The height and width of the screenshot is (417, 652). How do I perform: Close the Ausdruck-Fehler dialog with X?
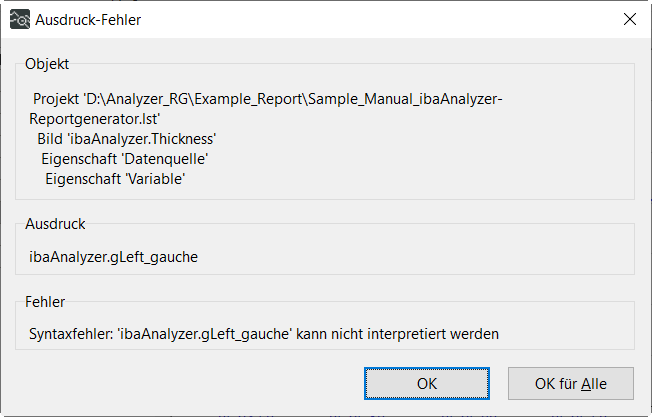(x=629, y=20)
